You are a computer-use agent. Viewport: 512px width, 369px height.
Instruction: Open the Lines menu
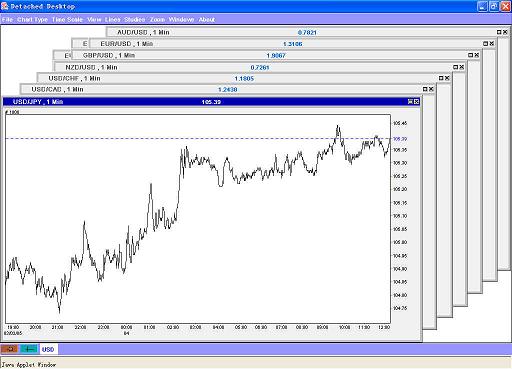click(x=113, y=20)
